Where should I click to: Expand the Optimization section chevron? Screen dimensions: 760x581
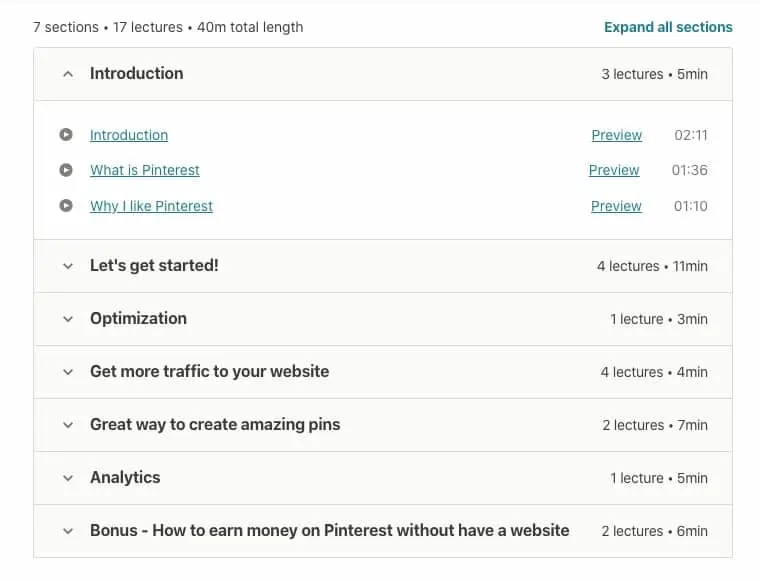[x=68, y=319]
